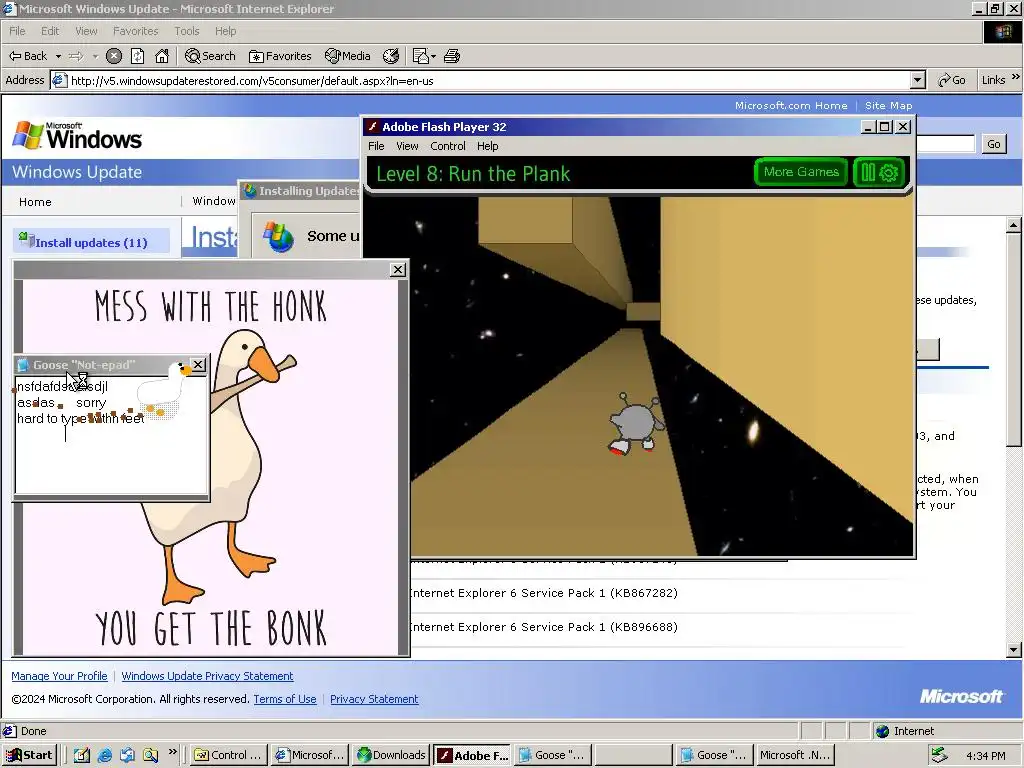Switch to Downloads taskbar button
The image size is (1024, 768).
point(391,755)
